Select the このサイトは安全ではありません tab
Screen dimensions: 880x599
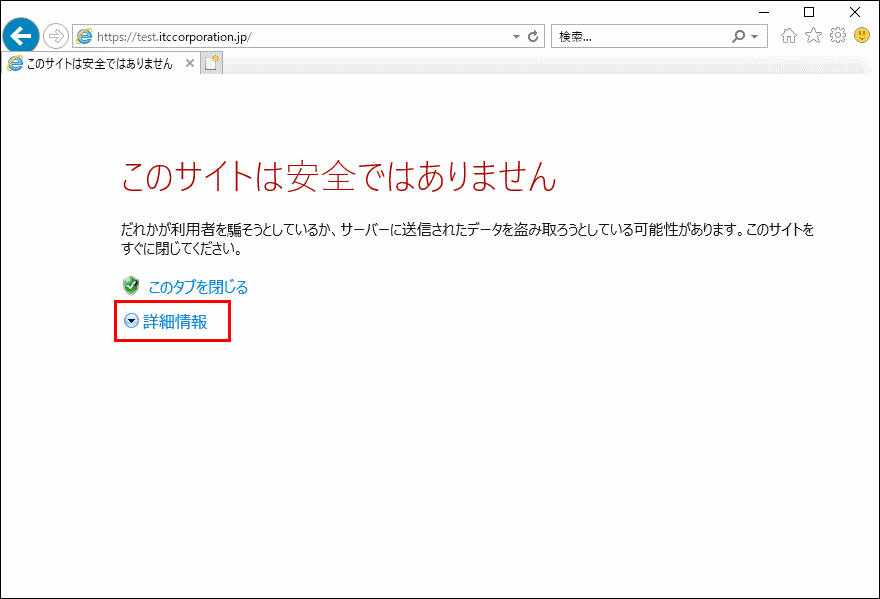tap(100, 63)
